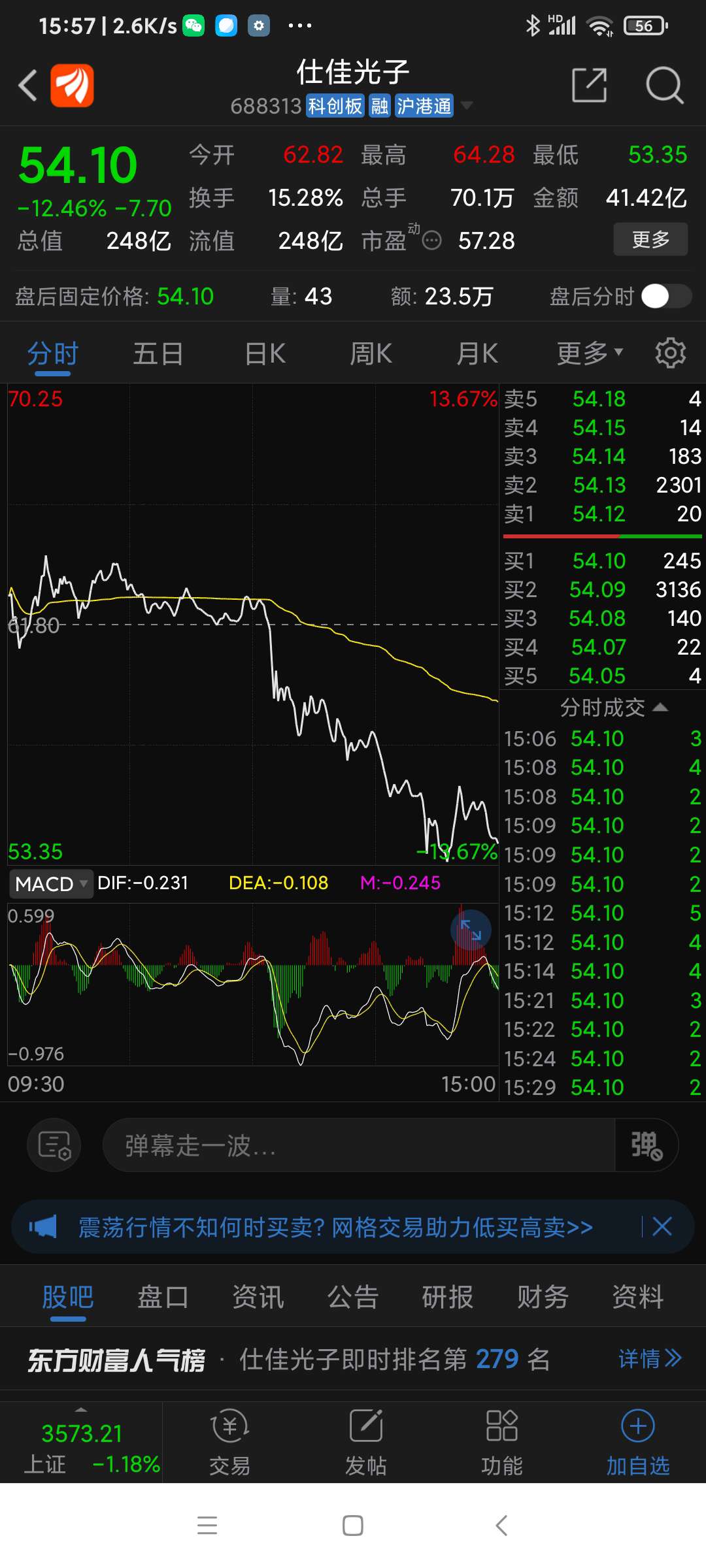The image size is (706, 1568).
Task: Tap 东方财富人气榜 label
Action: pos(116,1360)
